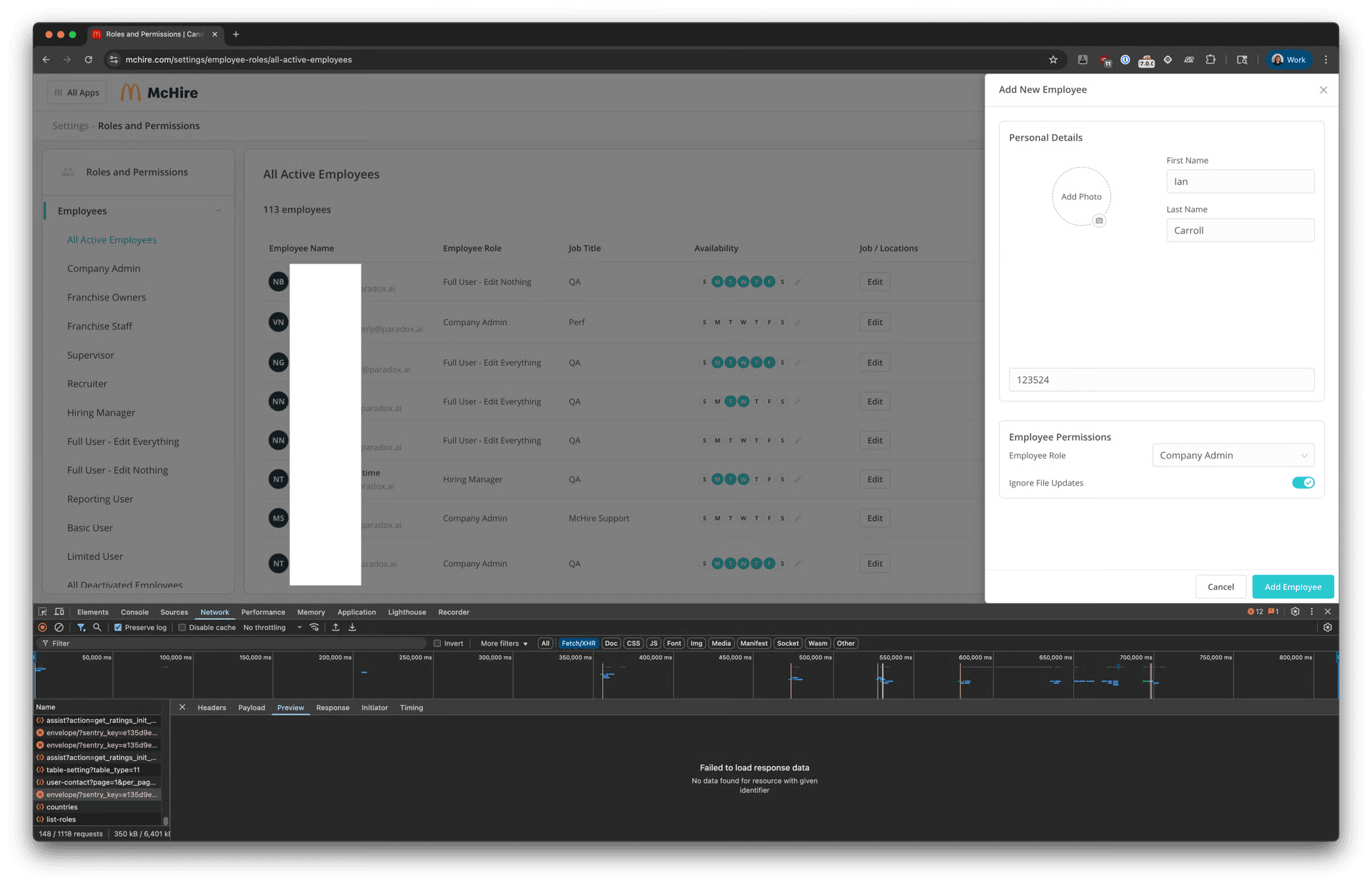Screen dimensions: 1372x885
Task: Toggle the Ignore File Updates switch
Action: pos(1303,483)
